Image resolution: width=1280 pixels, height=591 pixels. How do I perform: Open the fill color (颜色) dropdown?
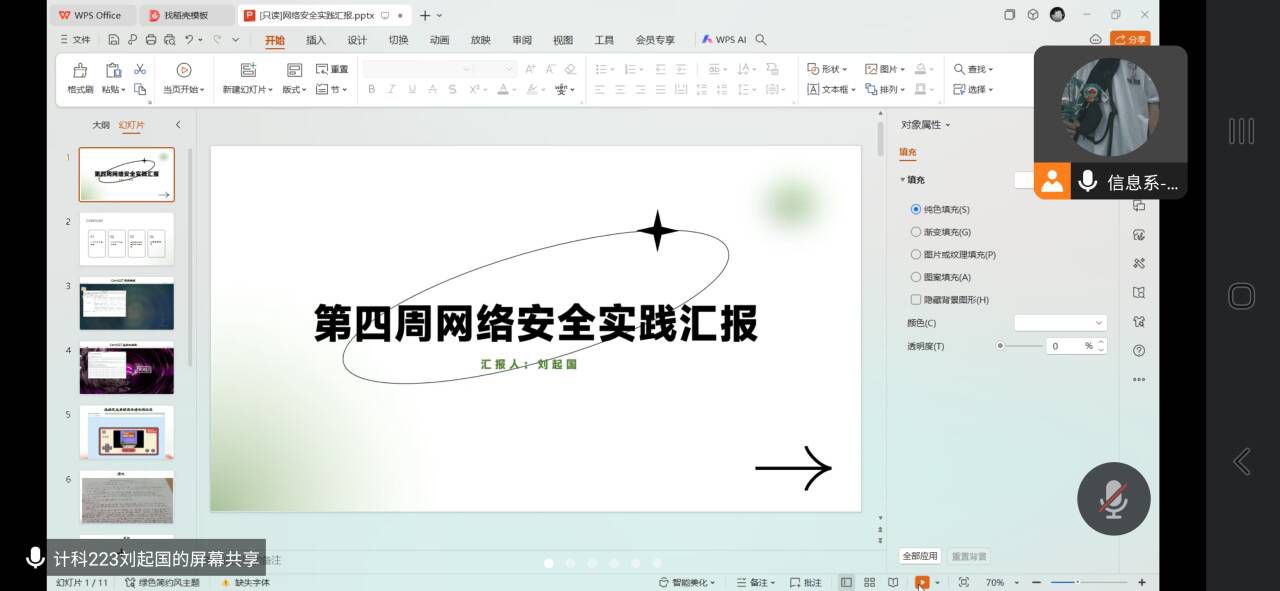1060,323
